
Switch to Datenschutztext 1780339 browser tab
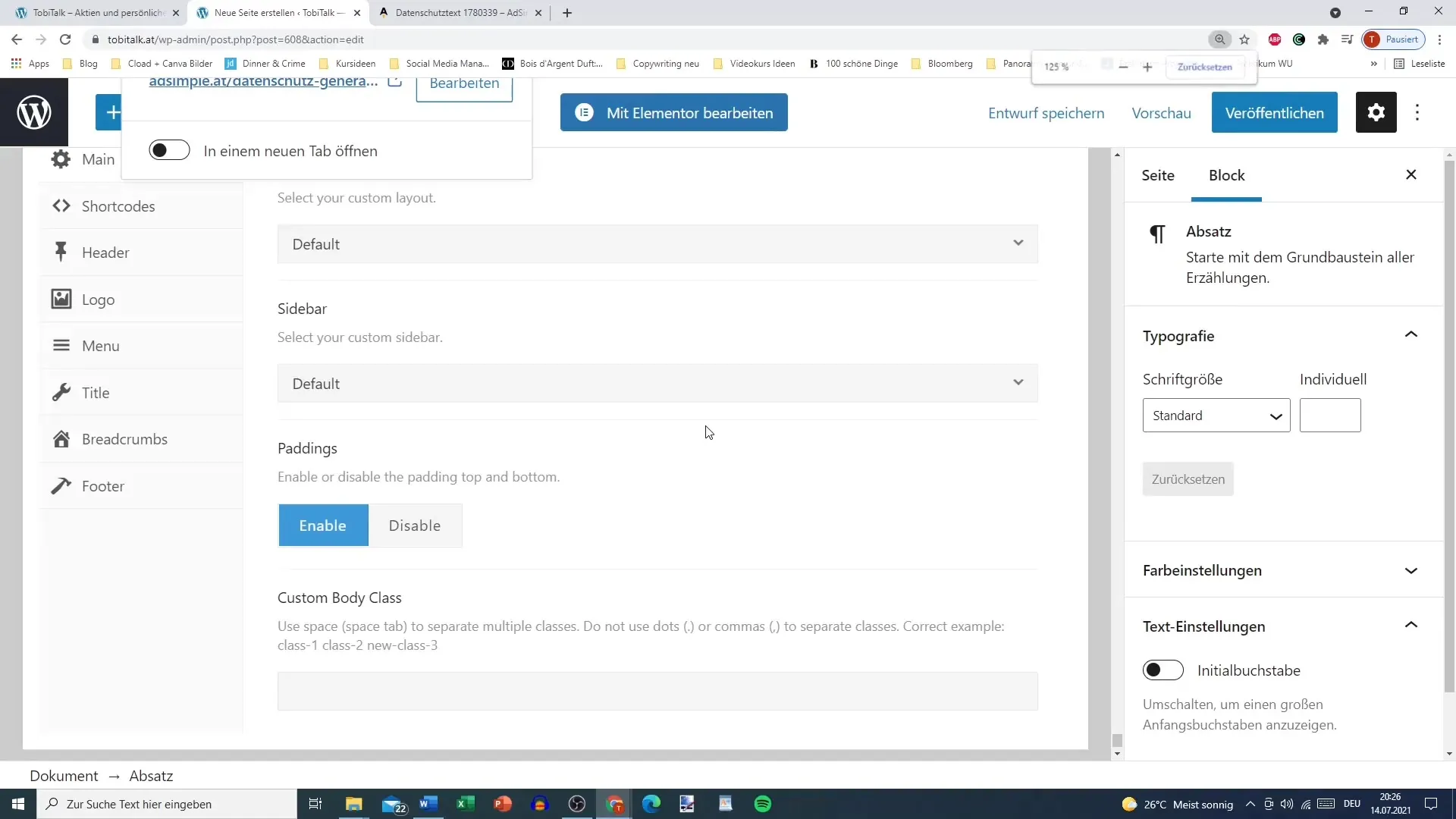[460, 13]
